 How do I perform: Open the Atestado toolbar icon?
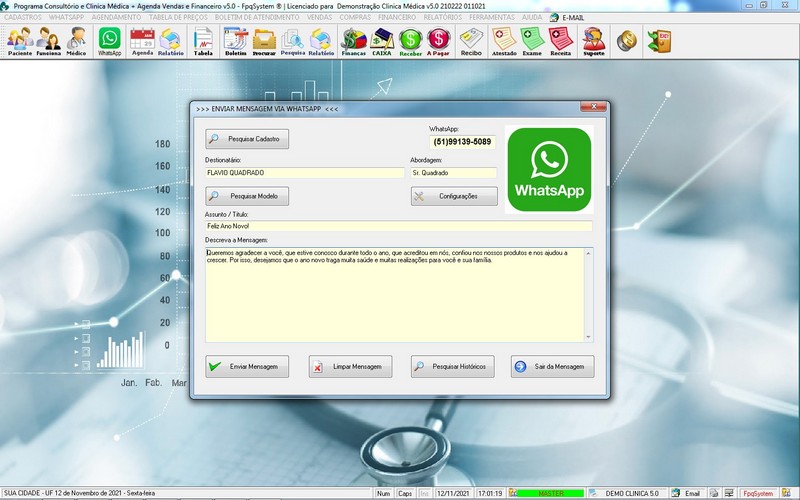504,41
